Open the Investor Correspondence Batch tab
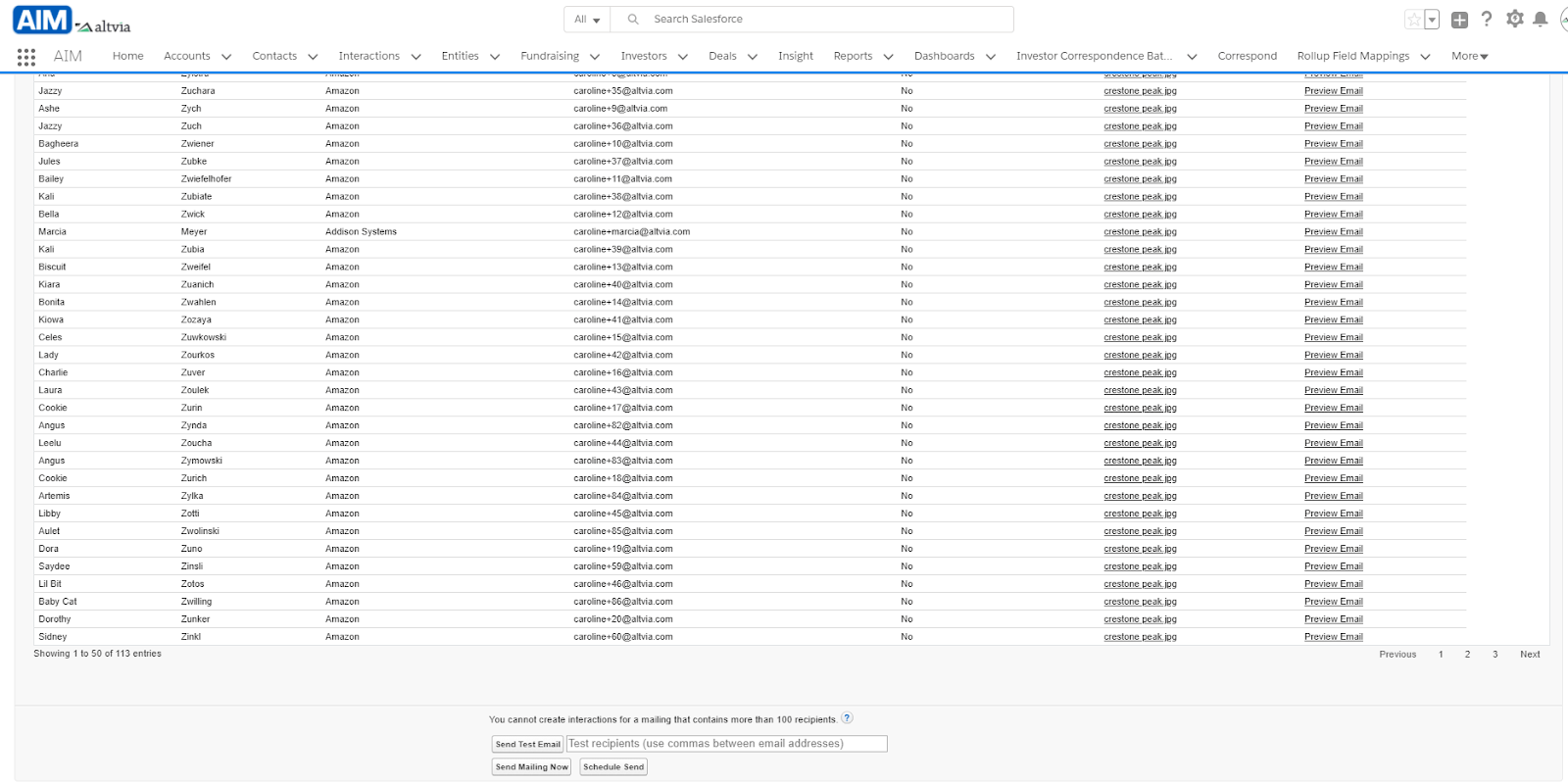1568x784 pixels. click(x=1094, y=56)
